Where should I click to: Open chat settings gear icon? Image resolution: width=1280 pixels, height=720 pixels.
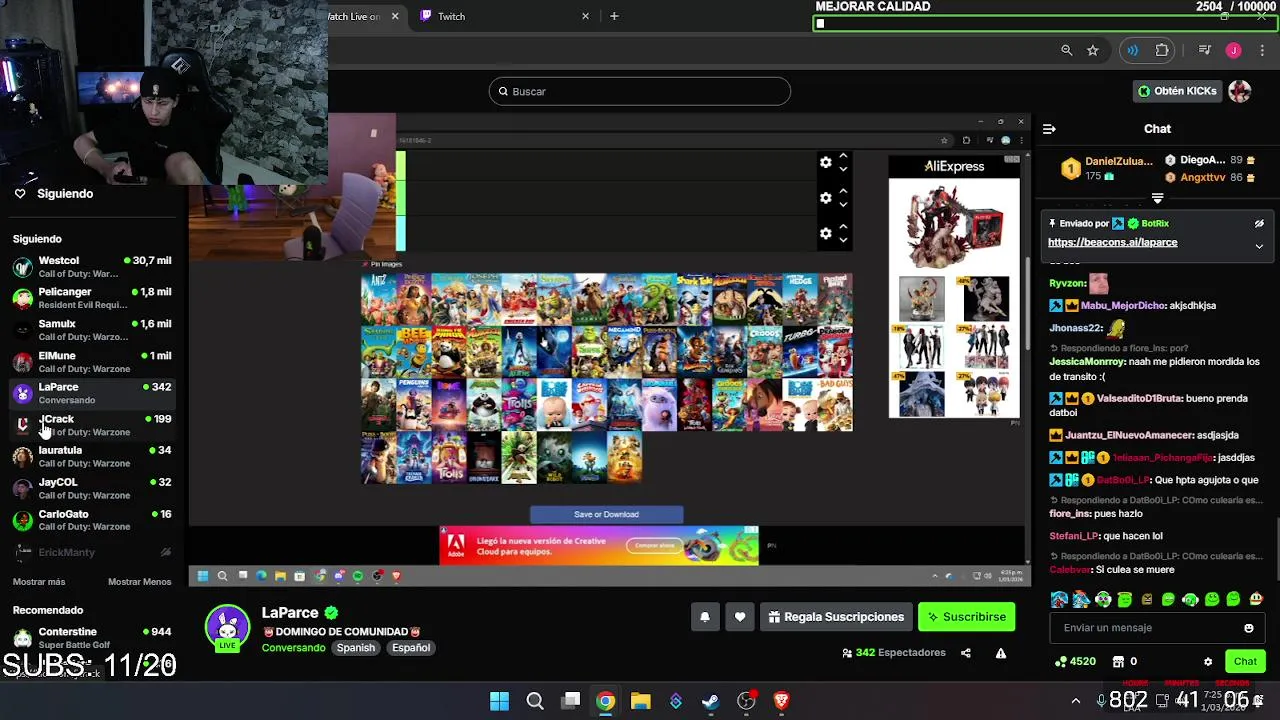click(1208, 662)
